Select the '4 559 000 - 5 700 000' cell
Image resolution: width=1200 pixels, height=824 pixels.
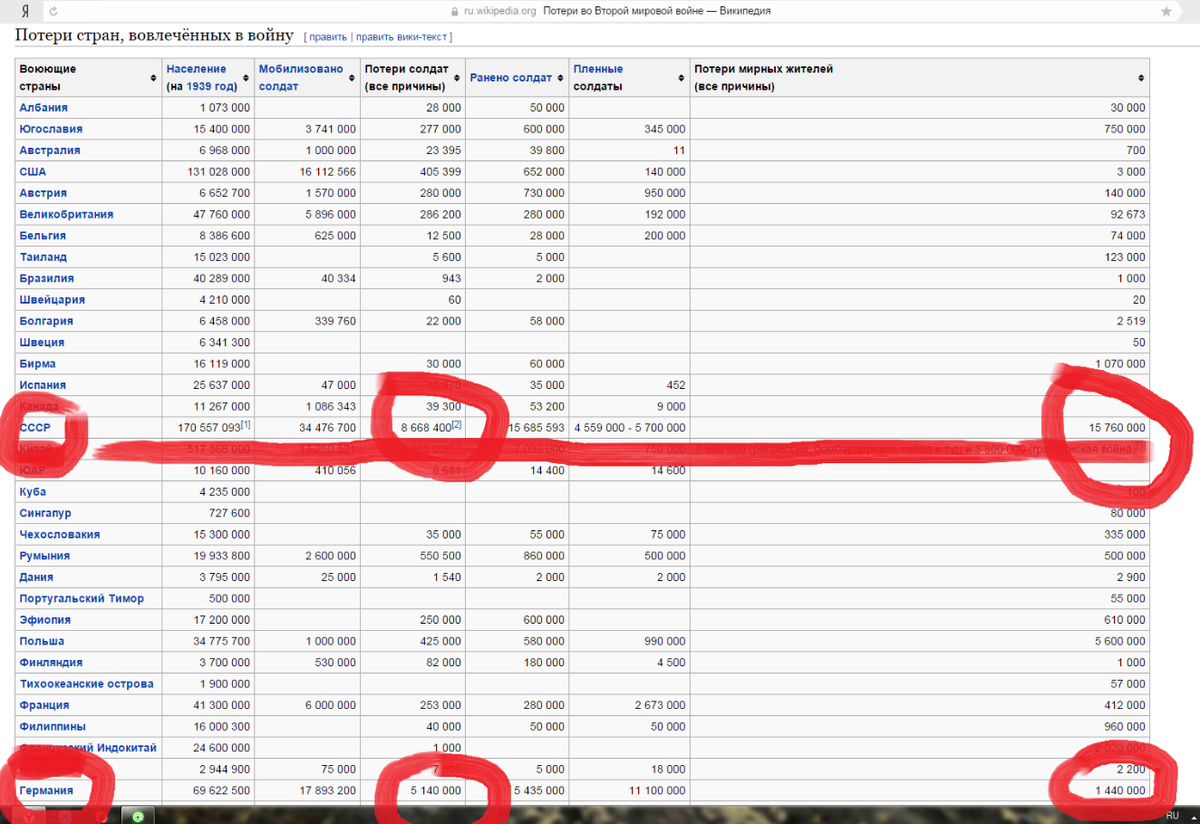pos(630,428)
